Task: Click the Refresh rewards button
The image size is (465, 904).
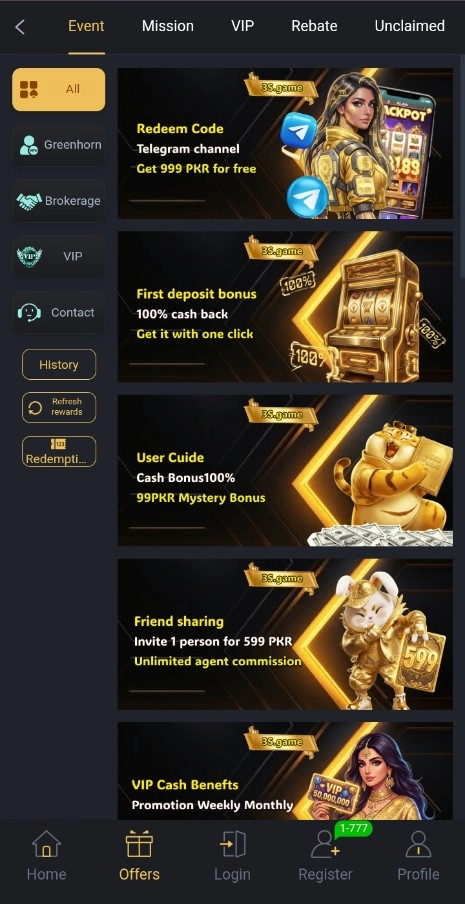Action: pyautogui.click(x=59, y=407)
